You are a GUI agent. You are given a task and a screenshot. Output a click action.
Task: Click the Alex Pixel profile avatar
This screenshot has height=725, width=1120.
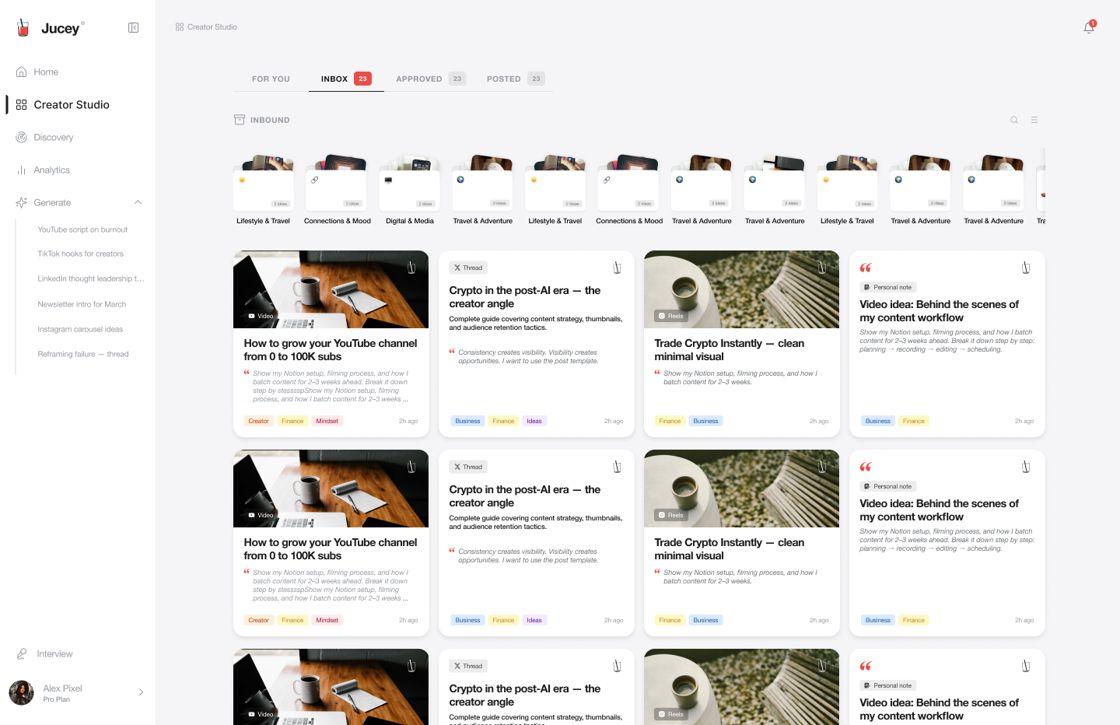(x=21, y=693)
